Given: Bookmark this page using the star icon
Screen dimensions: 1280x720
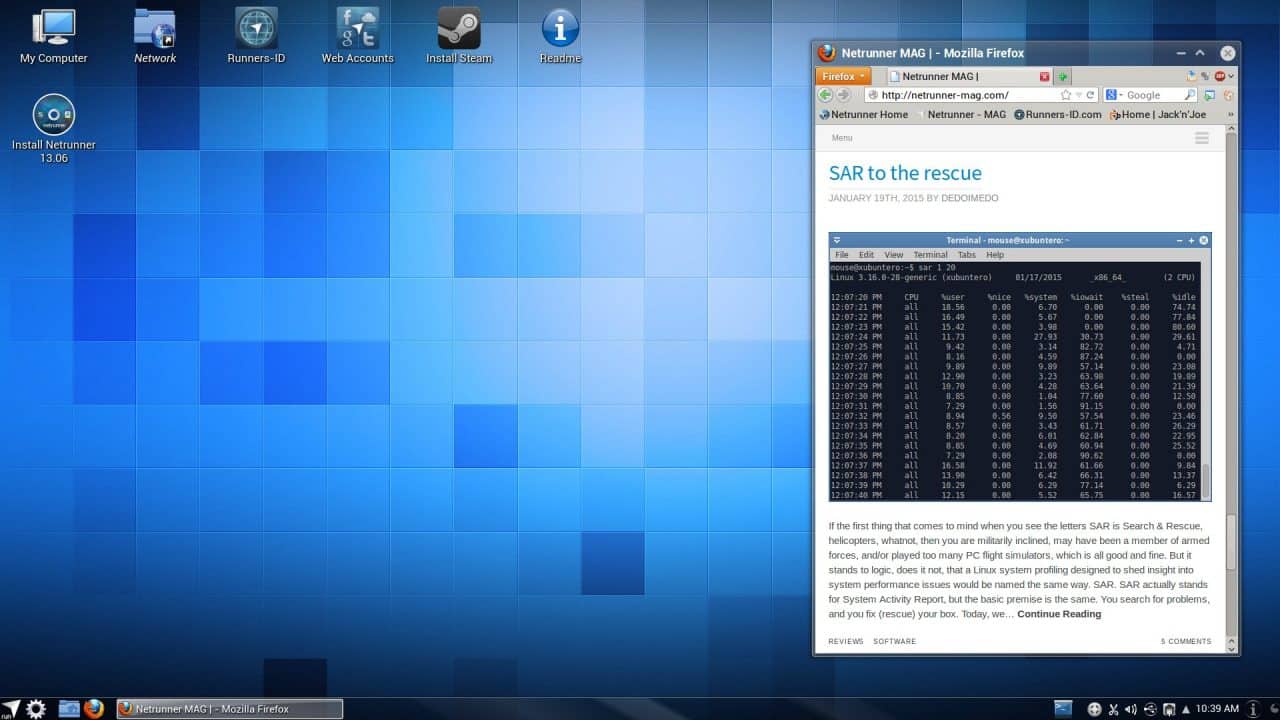Looking at the screenshot, I should (1066, 95).
